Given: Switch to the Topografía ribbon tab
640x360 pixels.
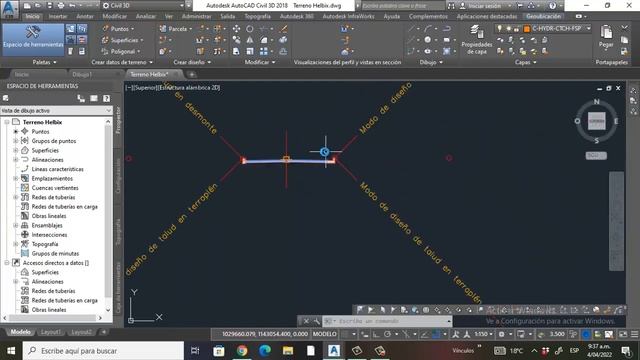Looking at the screenshot, I should (x=258, y=17).
